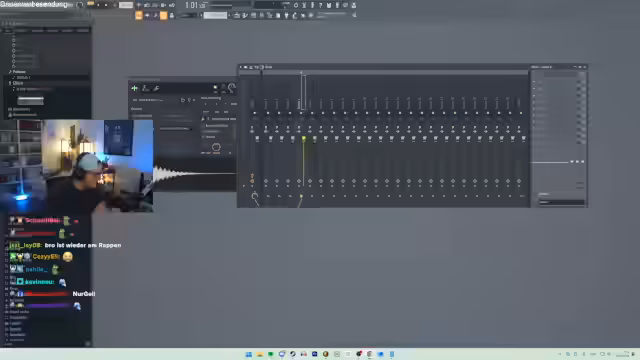Toggle the last mixer track's mute switch
Screen dimensions: 640x360
pos(524,139)
